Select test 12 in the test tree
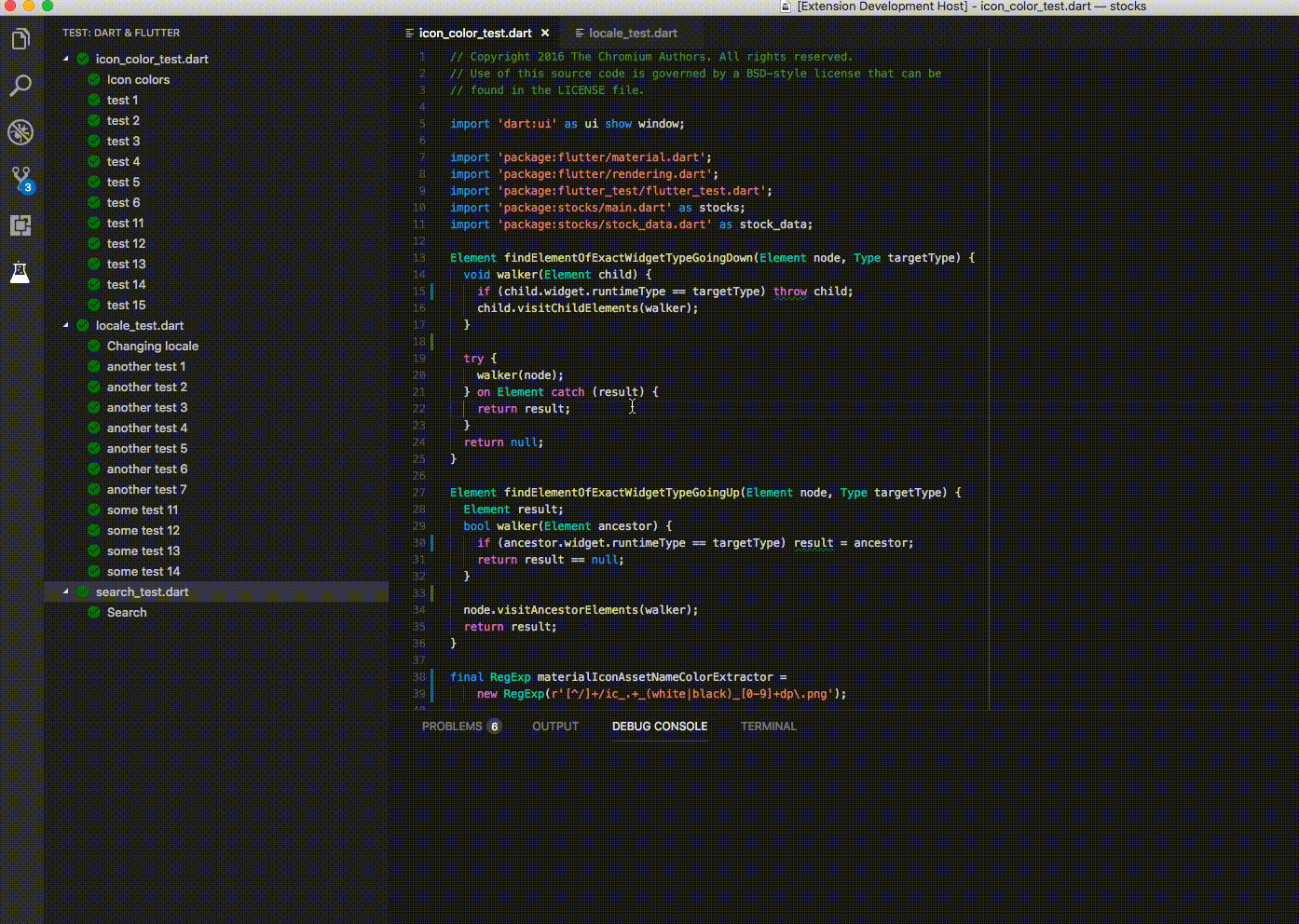 [126, 243]
